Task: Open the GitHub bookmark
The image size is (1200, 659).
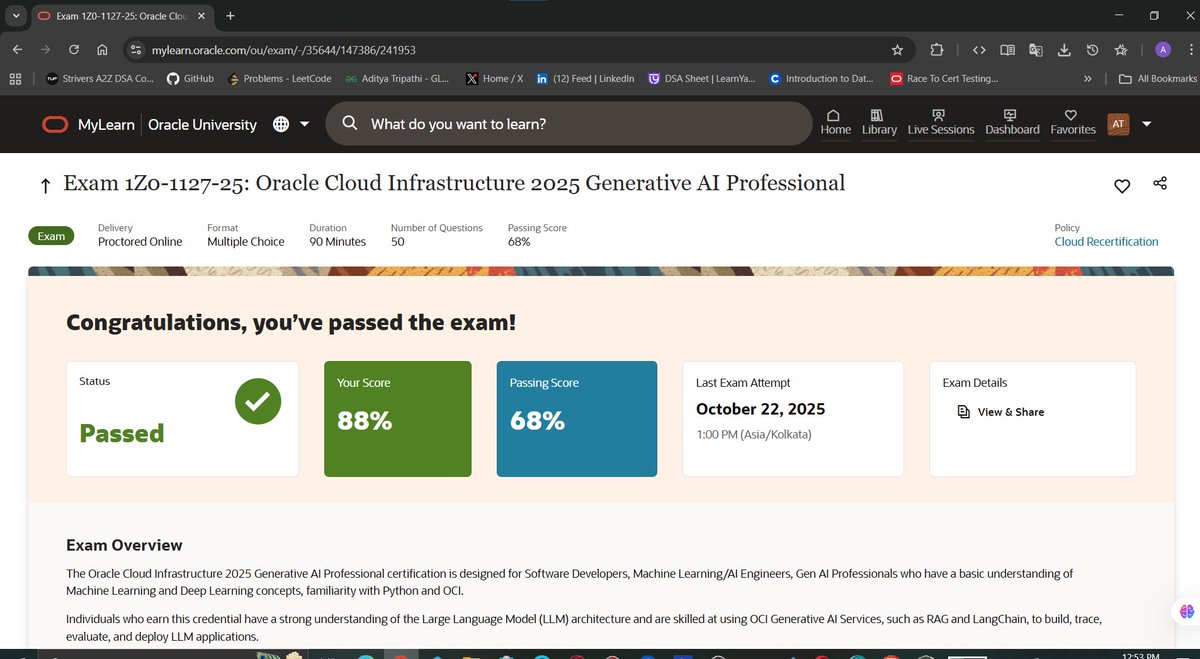Action: [190, 79]
